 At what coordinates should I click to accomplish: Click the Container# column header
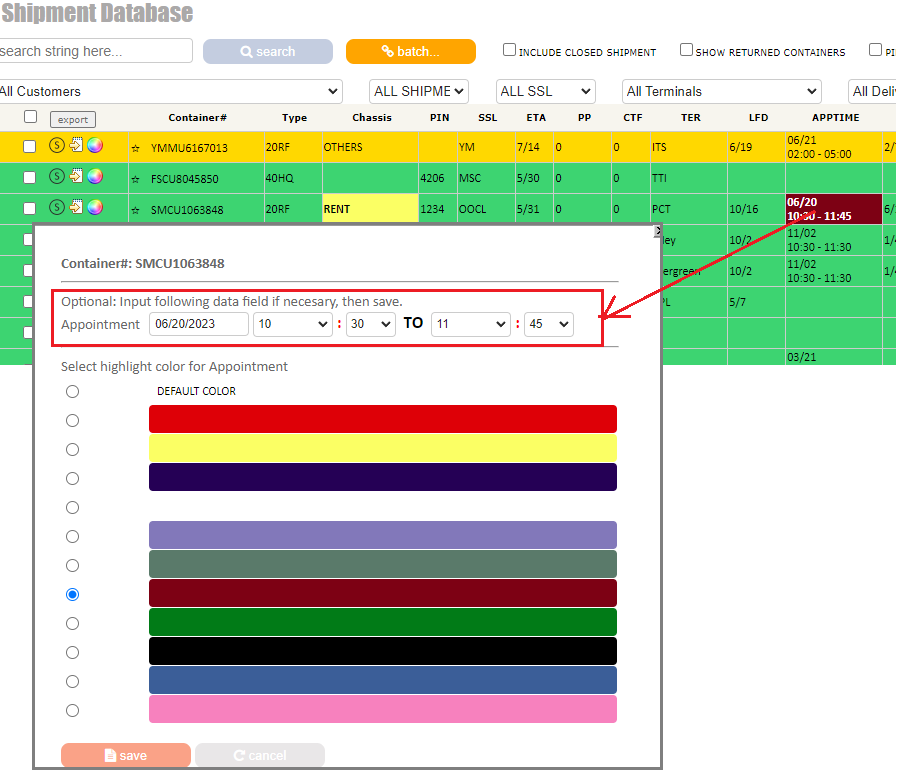(197, 117)
